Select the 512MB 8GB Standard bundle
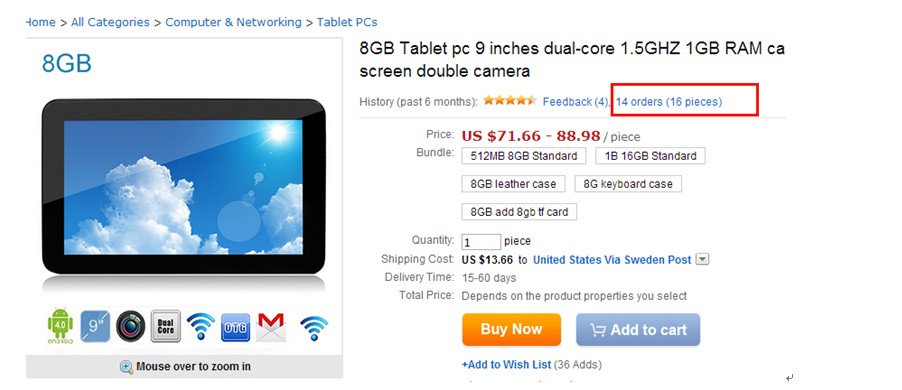 (523, 156)
